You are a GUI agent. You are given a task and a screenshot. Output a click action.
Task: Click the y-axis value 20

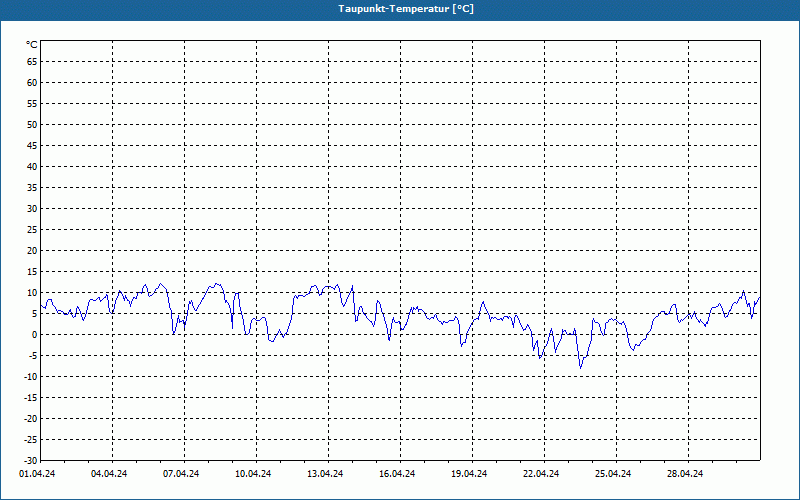[x=32, y=251]
